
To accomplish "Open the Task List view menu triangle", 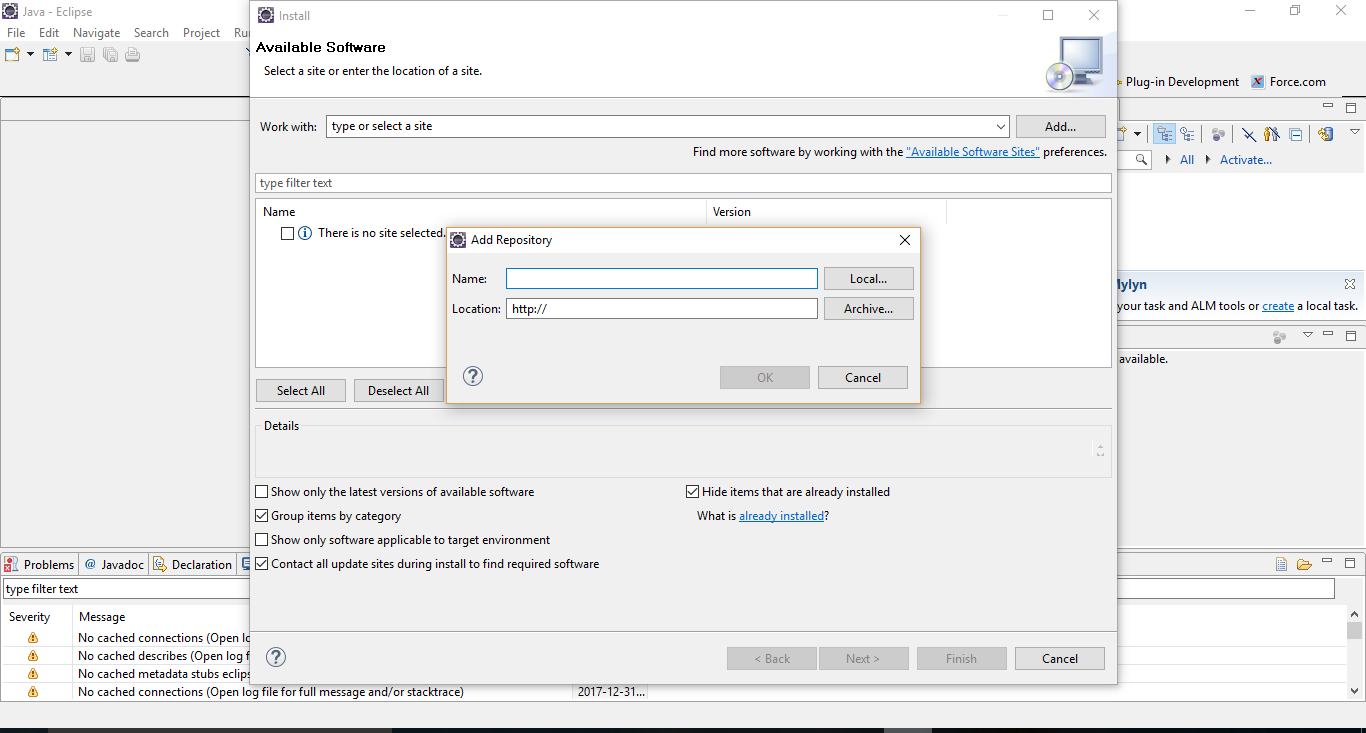I will pyautogui.click(x=1355, y=132).
